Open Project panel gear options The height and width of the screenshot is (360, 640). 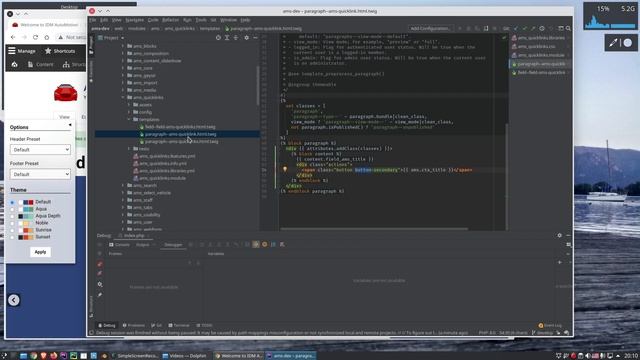pos(246,38)
